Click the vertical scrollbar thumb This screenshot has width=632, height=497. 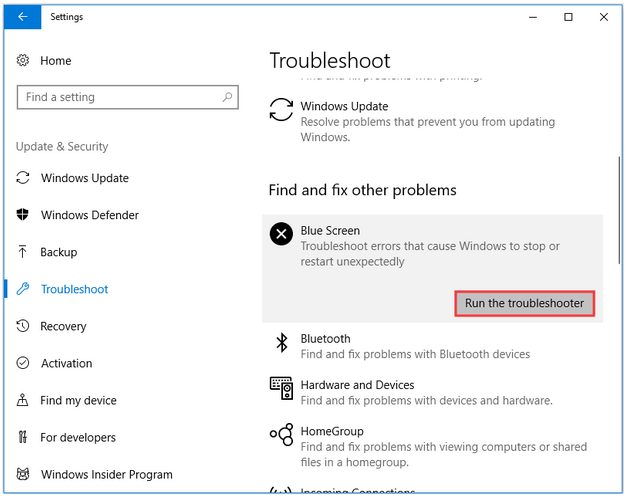tap(620, 210)
